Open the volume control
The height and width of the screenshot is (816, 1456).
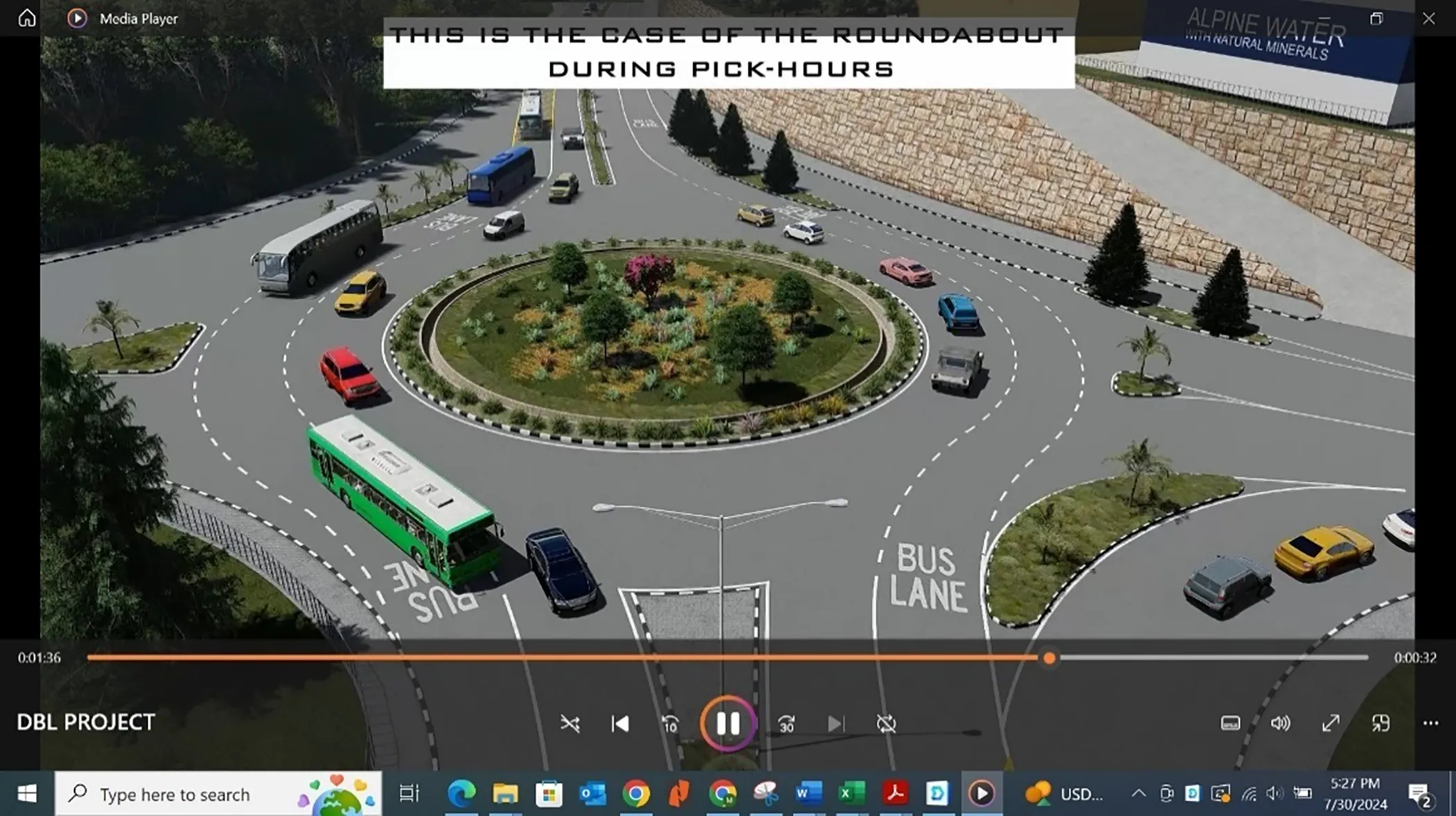1280,723
